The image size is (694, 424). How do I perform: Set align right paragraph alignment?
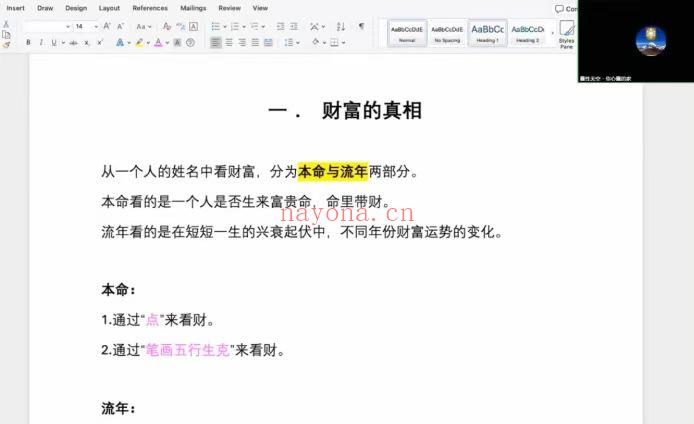tap(242, 42)
